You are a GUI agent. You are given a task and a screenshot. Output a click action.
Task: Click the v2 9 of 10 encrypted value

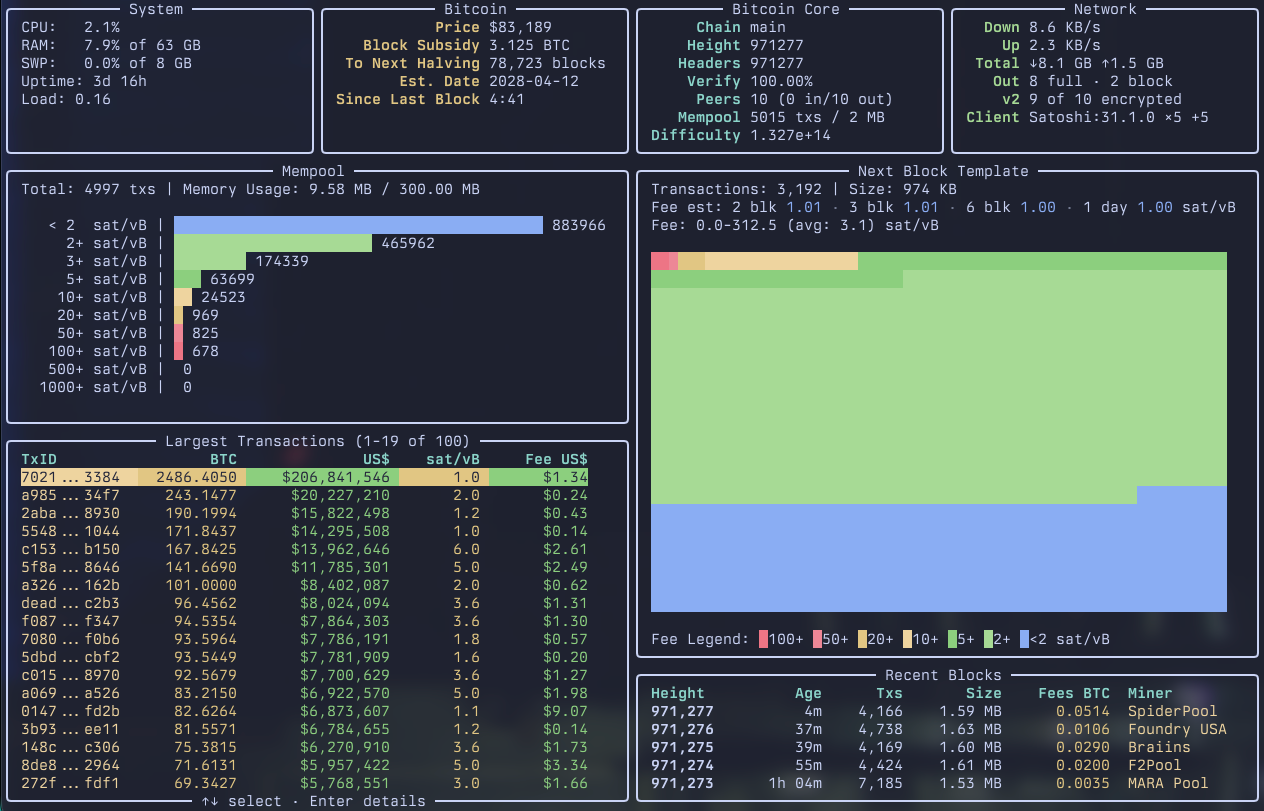click(1105, 99)
